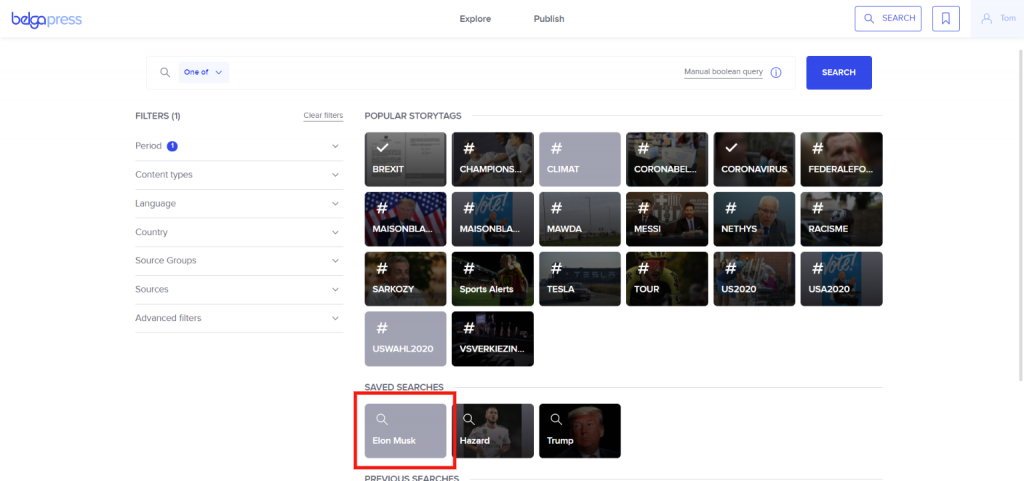Open the bookmark icon button in header
Image resolution: width=1024 pixels, height=481 pixels.
point(946,18)
